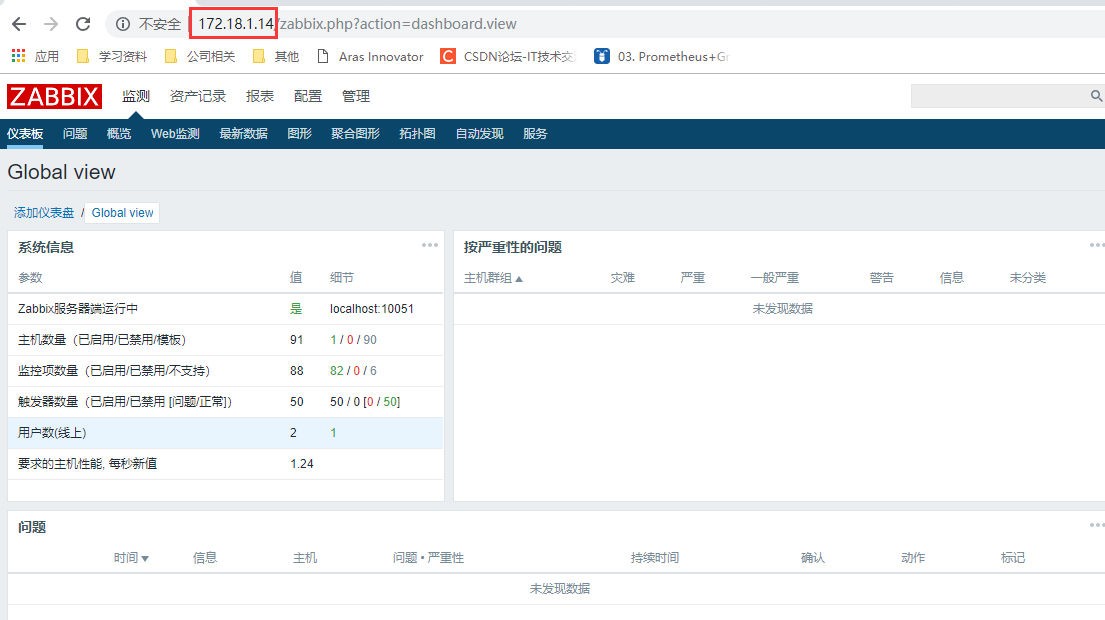Open the 学习资料 bookmark folder
Viewport: 1105px width, 620px height.
[112, 56]
